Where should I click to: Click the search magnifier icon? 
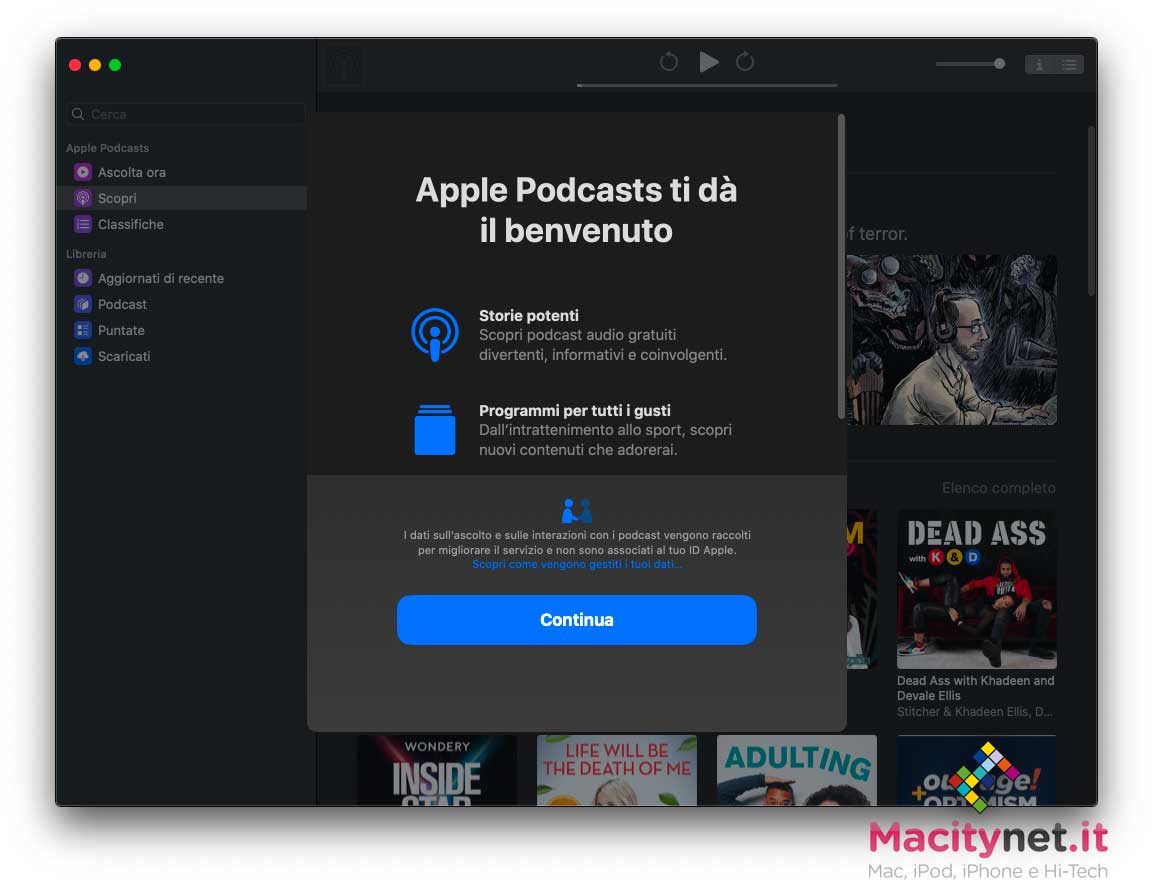click(78, 114)
